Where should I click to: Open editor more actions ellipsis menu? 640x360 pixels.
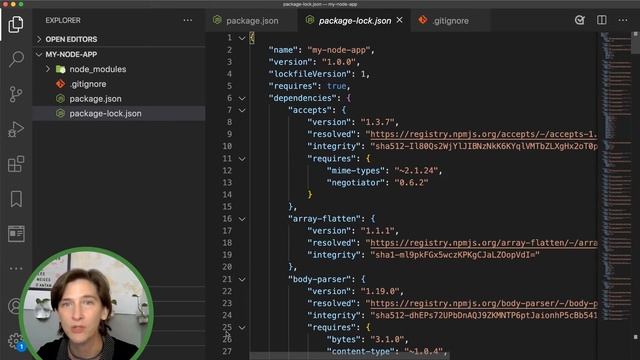coord(623,20)
